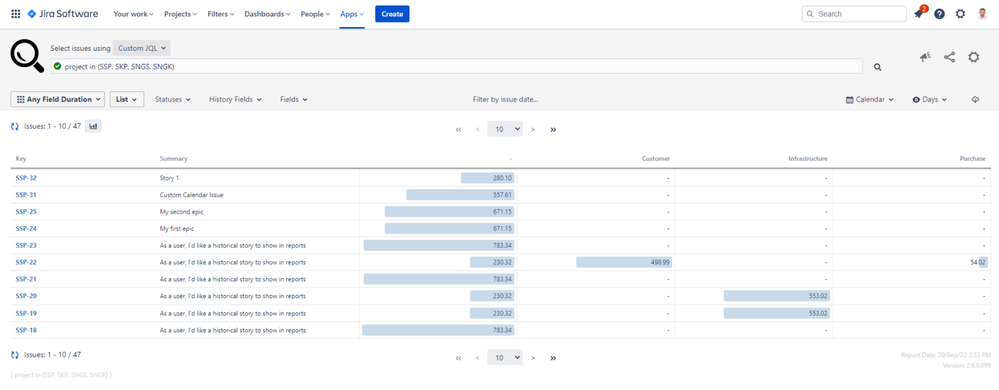Go to last page in top pager
Viewport: 999px width, 390px height.
(x=553, y=129)
